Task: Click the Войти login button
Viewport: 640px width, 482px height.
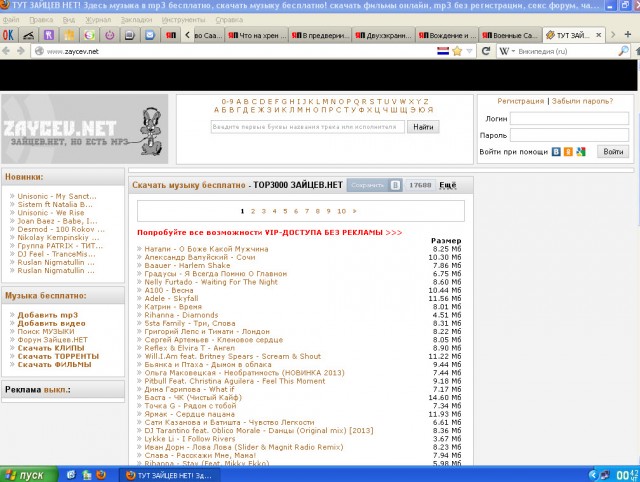Action: (x=613, y=151)
